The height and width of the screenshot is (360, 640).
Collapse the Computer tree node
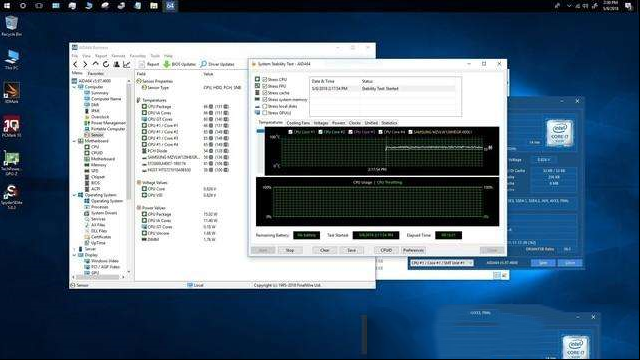click(74, 87)
